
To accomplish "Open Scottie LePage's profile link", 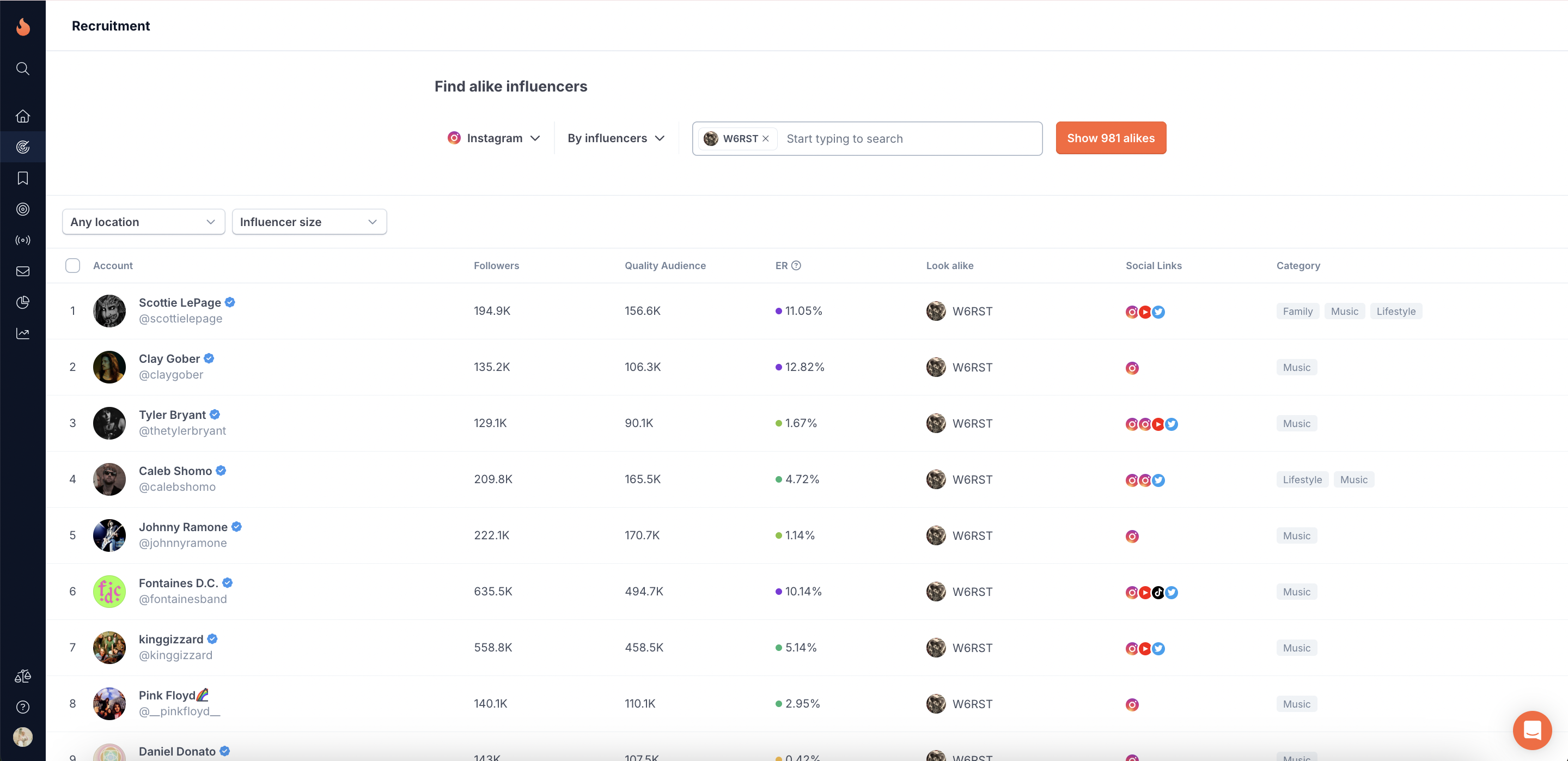I will [180, 302].
